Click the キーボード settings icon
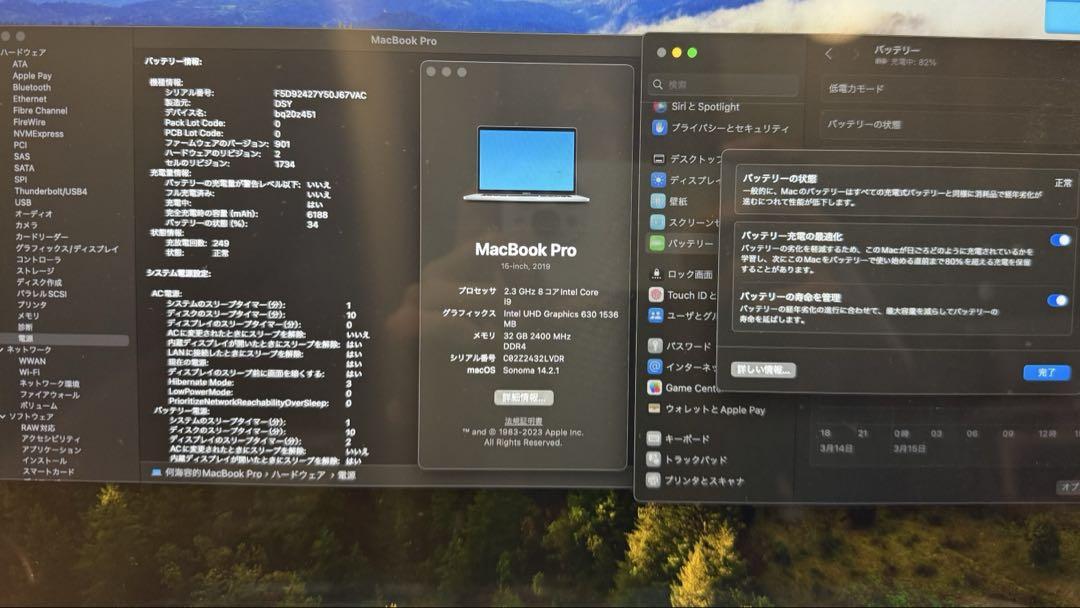Image resolution: width=1080 pixels, height=608 pixels. (654, 439)
